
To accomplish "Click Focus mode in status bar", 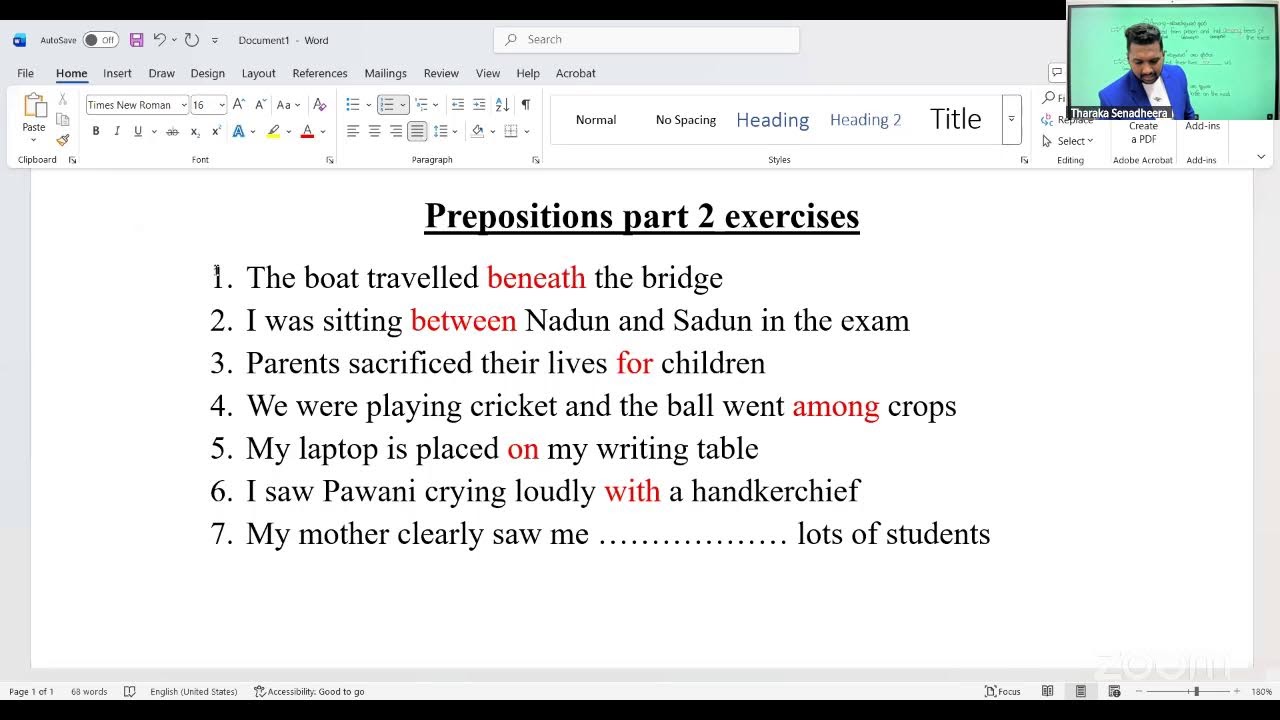I will [1003, 691].
